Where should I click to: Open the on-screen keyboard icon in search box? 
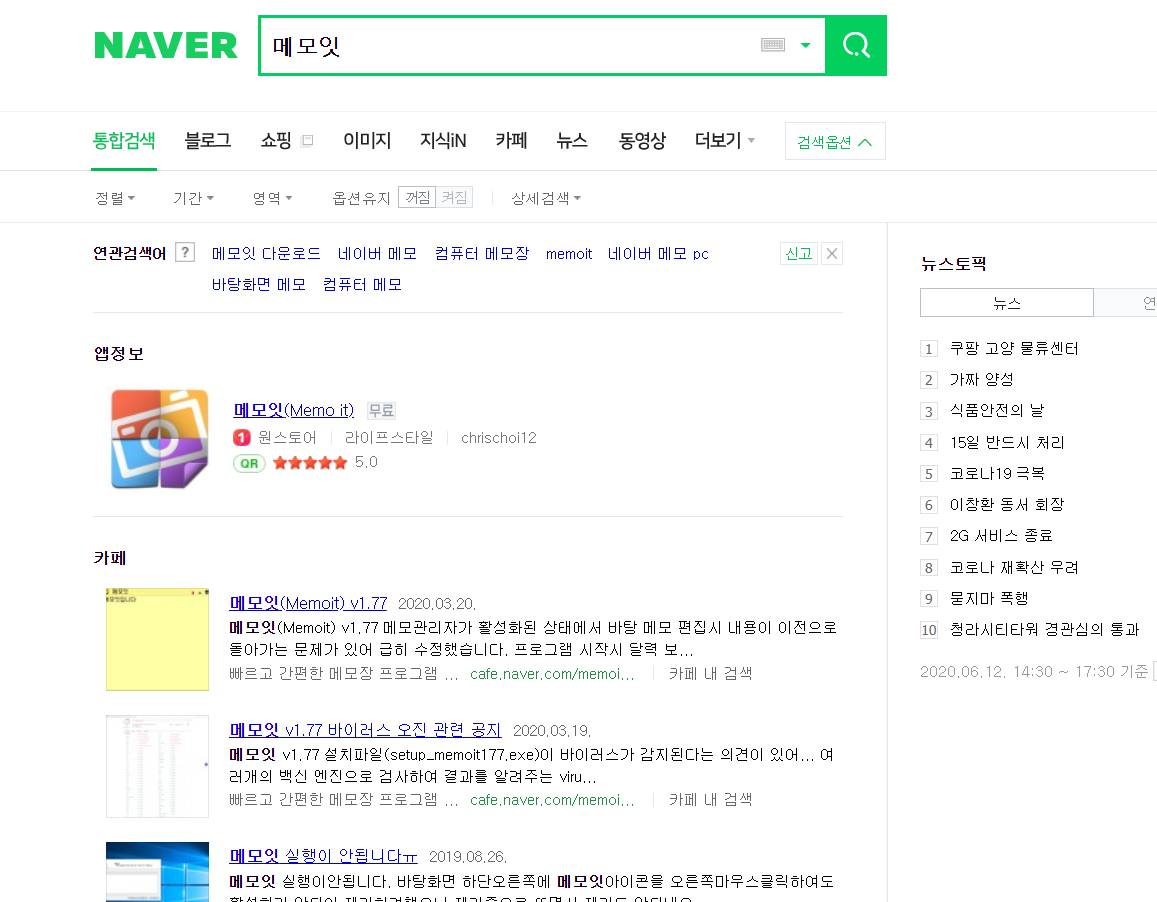(773, 45)
